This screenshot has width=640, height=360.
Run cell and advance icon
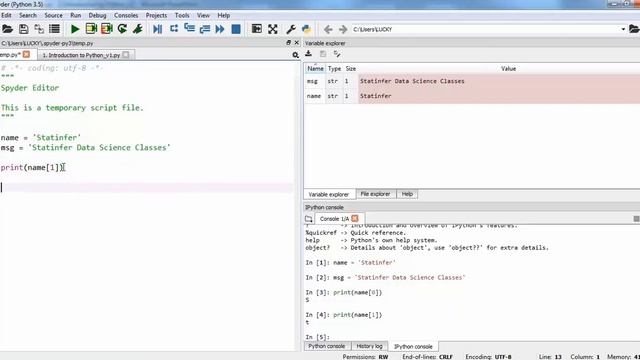(107, 29)
